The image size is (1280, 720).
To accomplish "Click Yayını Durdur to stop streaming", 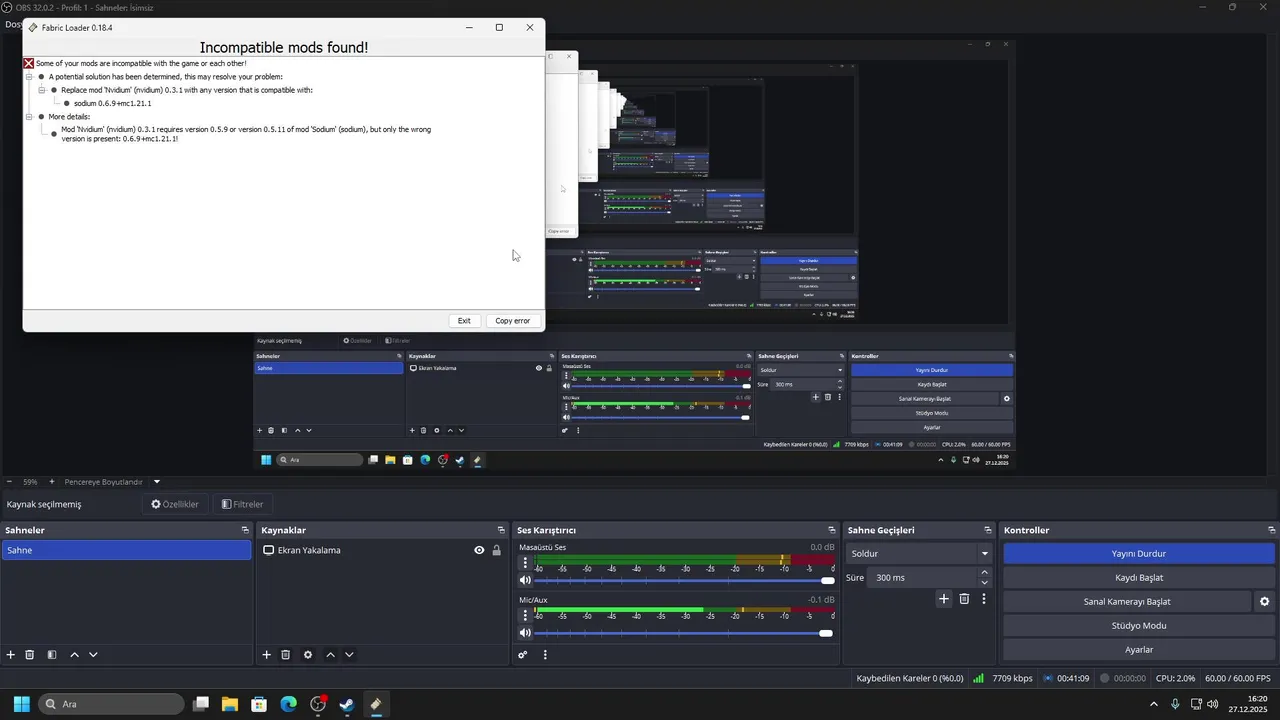I will pyautogui.click(x=1139, y=553).
